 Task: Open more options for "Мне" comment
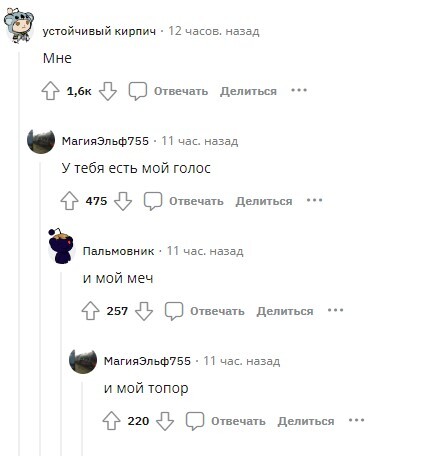pyautogui.click(x=299, y=90)
